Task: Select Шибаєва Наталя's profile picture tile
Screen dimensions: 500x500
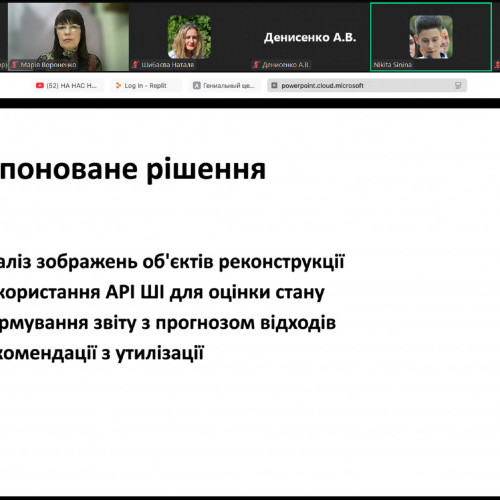Action: coord(189,37)
